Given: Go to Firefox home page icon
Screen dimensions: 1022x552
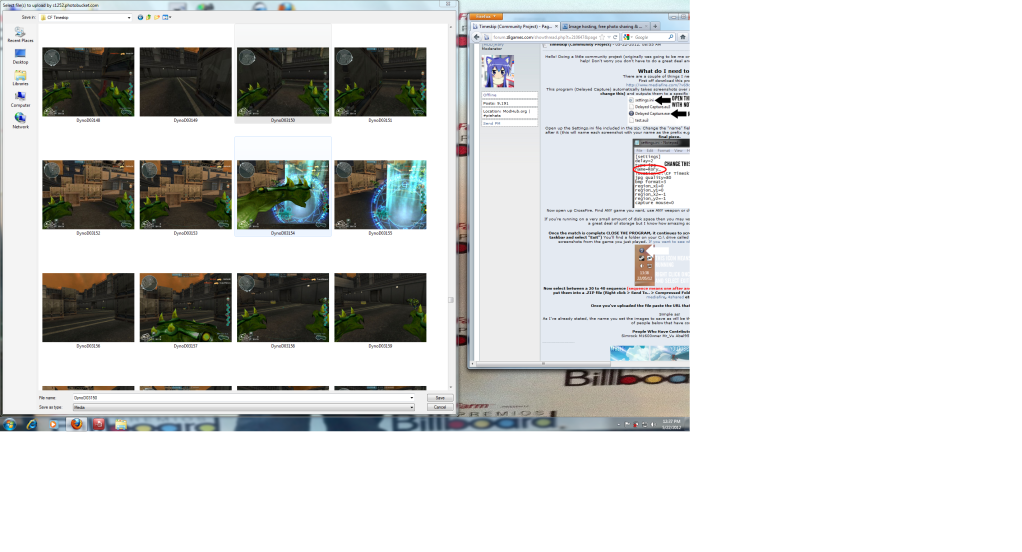Looking at the screenshot, I should (x=682, y=37).
